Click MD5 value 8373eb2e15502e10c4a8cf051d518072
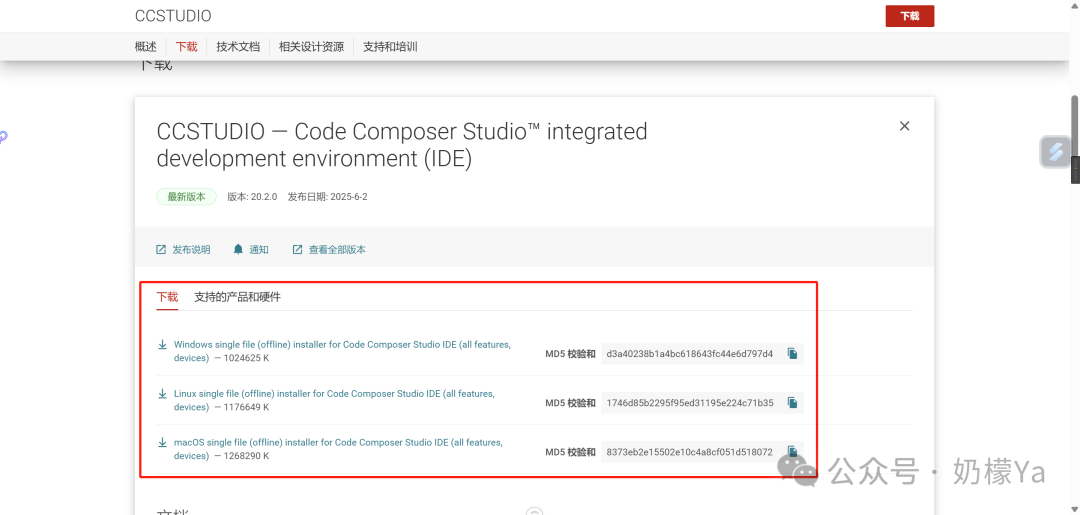 [x=689, y=452]
